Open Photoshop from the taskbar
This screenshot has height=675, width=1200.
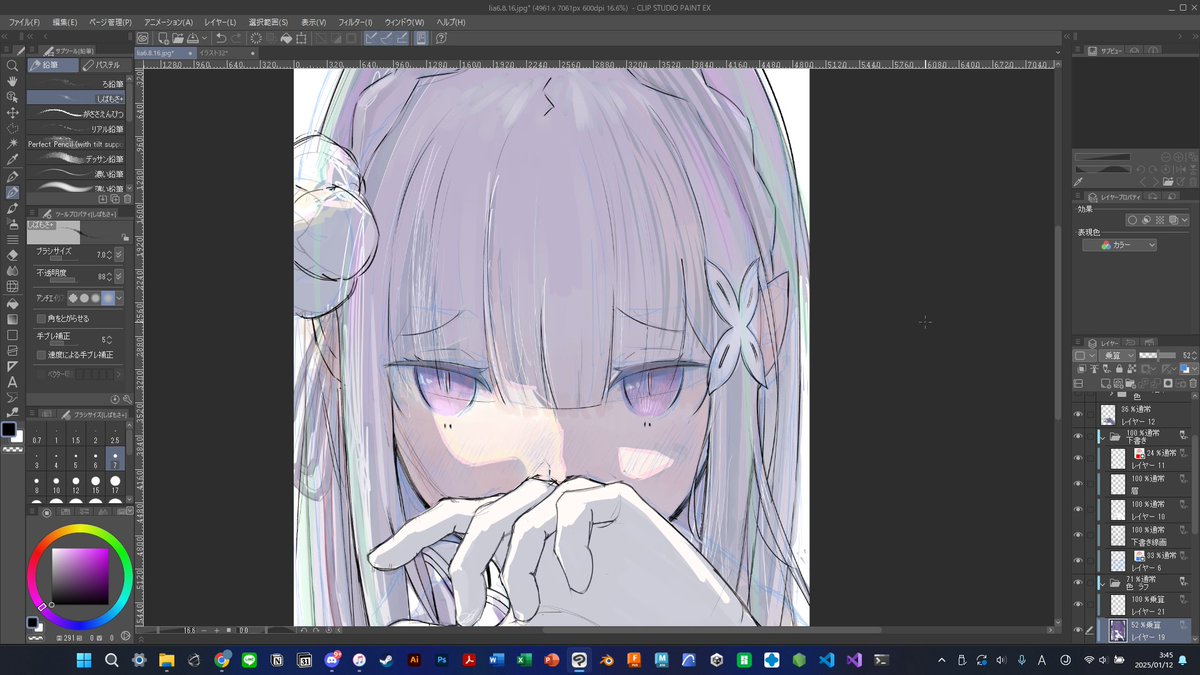[x=440, y=660]
